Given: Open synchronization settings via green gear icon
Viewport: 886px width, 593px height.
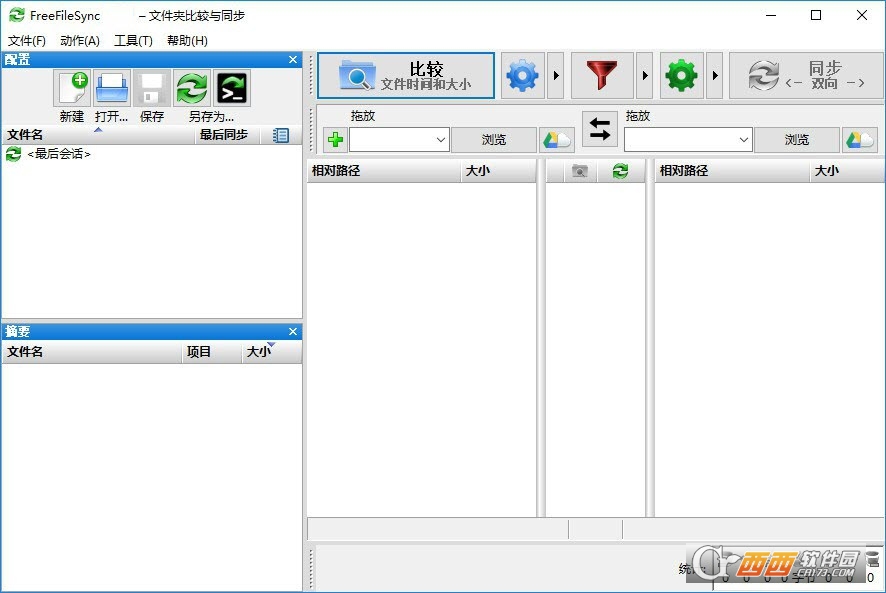Looking at the screenshot, I should point(681,76).
